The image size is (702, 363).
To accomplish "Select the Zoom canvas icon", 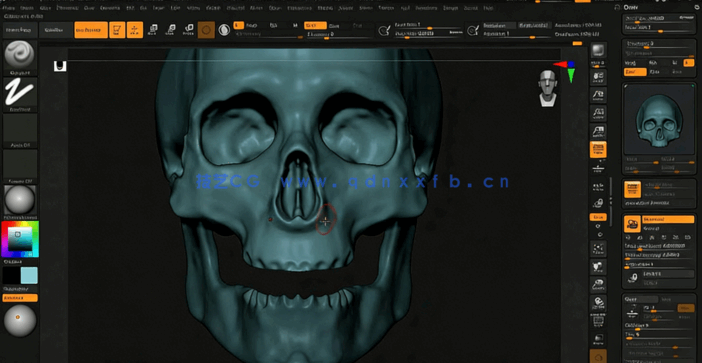I will tap(598, 95).
